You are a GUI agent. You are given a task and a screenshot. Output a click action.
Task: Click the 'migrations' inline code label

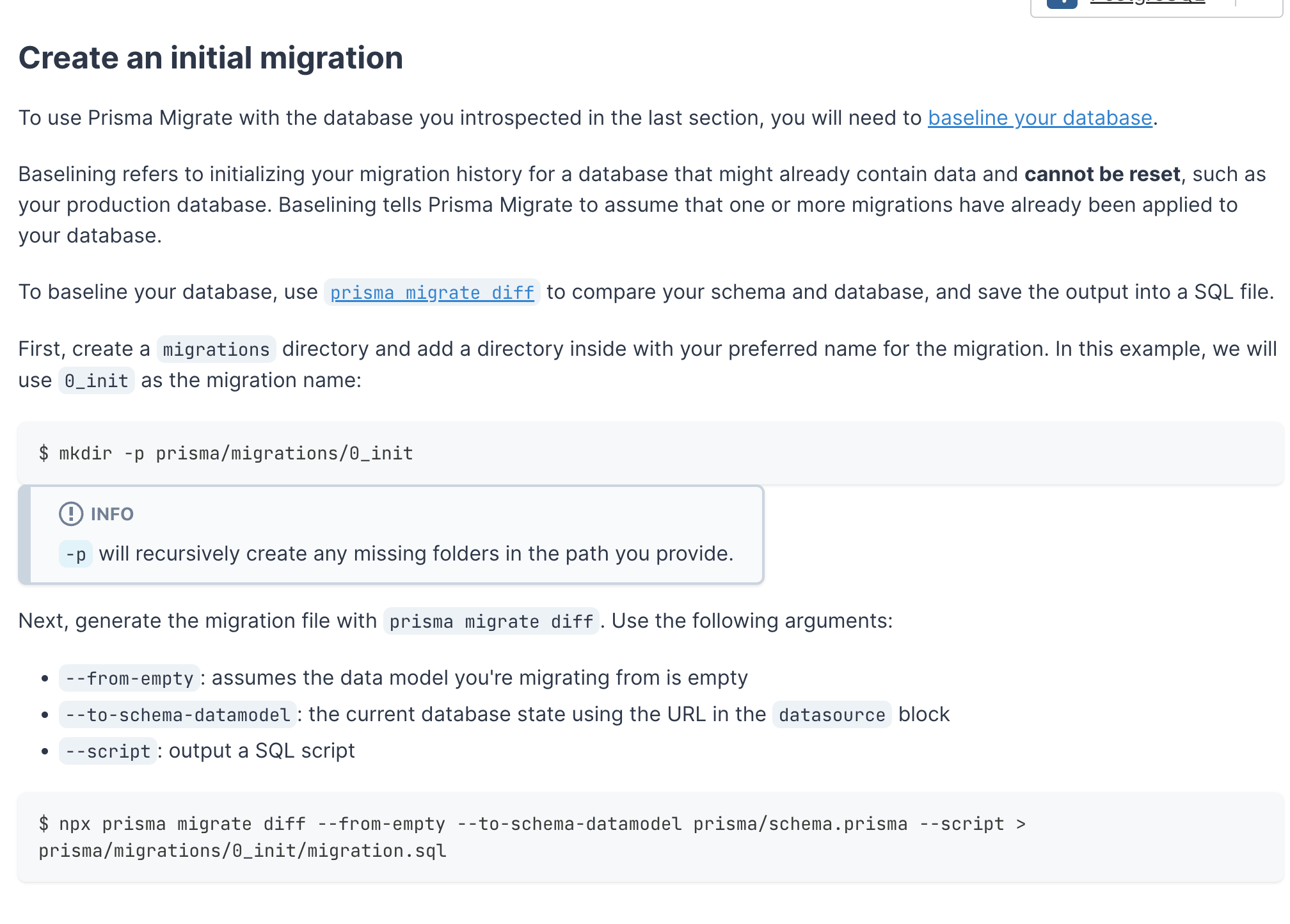[216, 349]
